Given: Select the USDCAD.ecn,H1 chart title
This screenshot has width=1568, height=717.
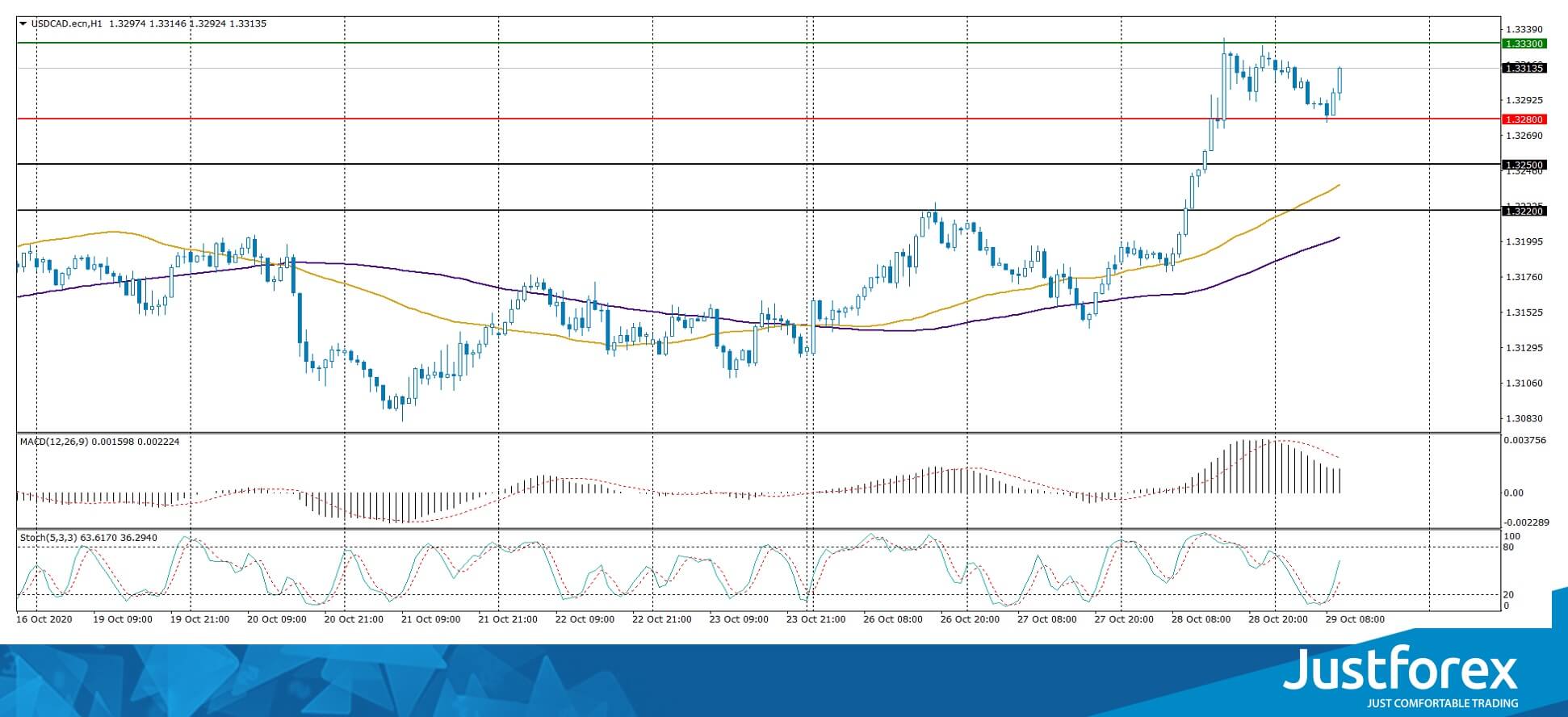Looking at the screenshot, I should click(67, 24).
